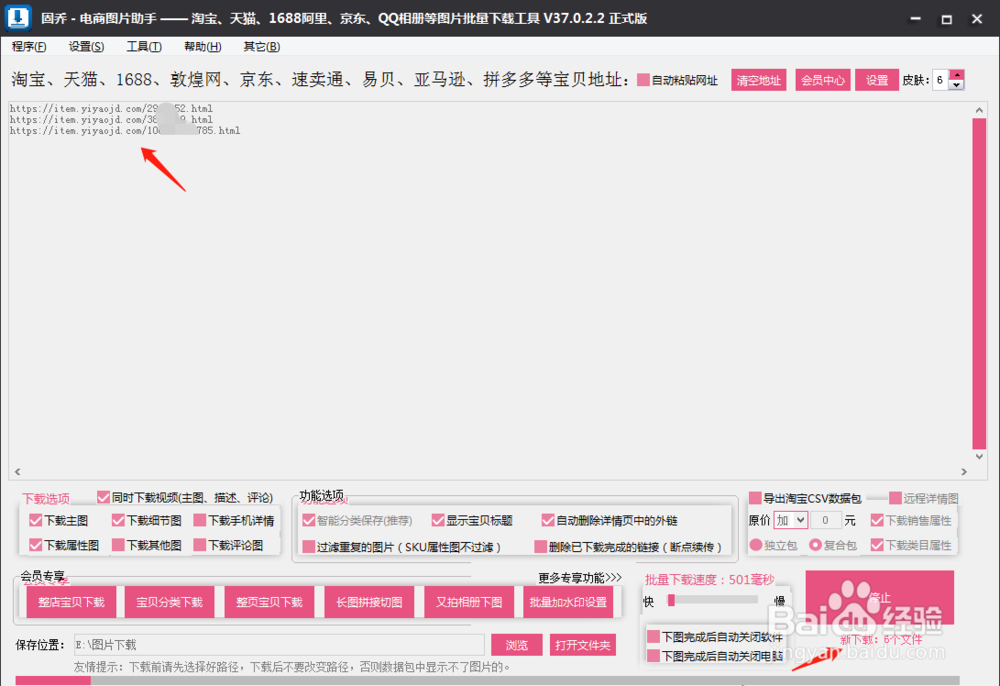1000x686 pixels.
Task: Enable 下载评论图 checkbox
Action: click(200, 544)
